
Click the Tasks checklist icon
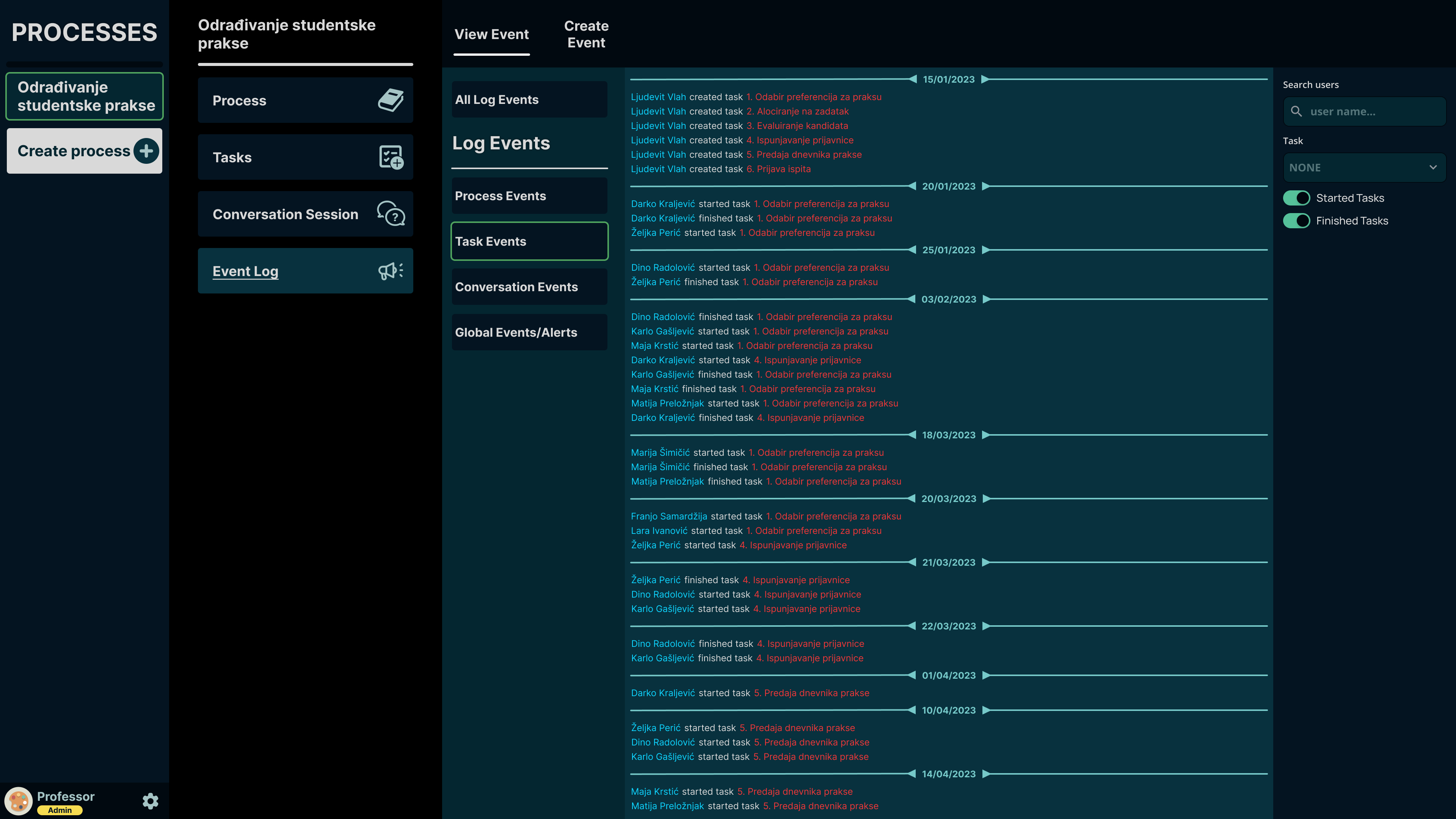point(391,157)
